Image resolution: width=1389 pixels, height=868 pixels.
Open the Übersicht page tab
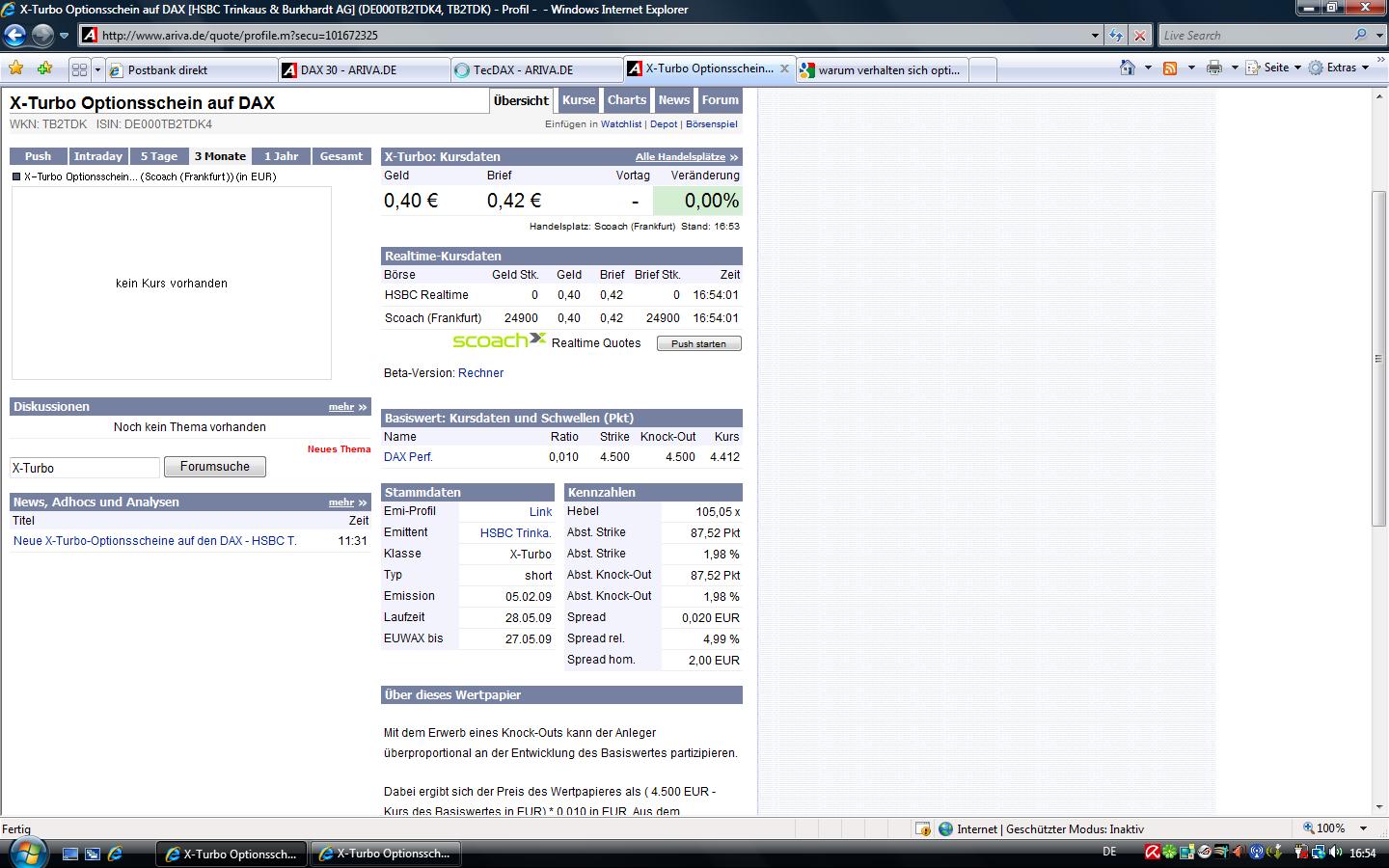click(x=521, y=100)
